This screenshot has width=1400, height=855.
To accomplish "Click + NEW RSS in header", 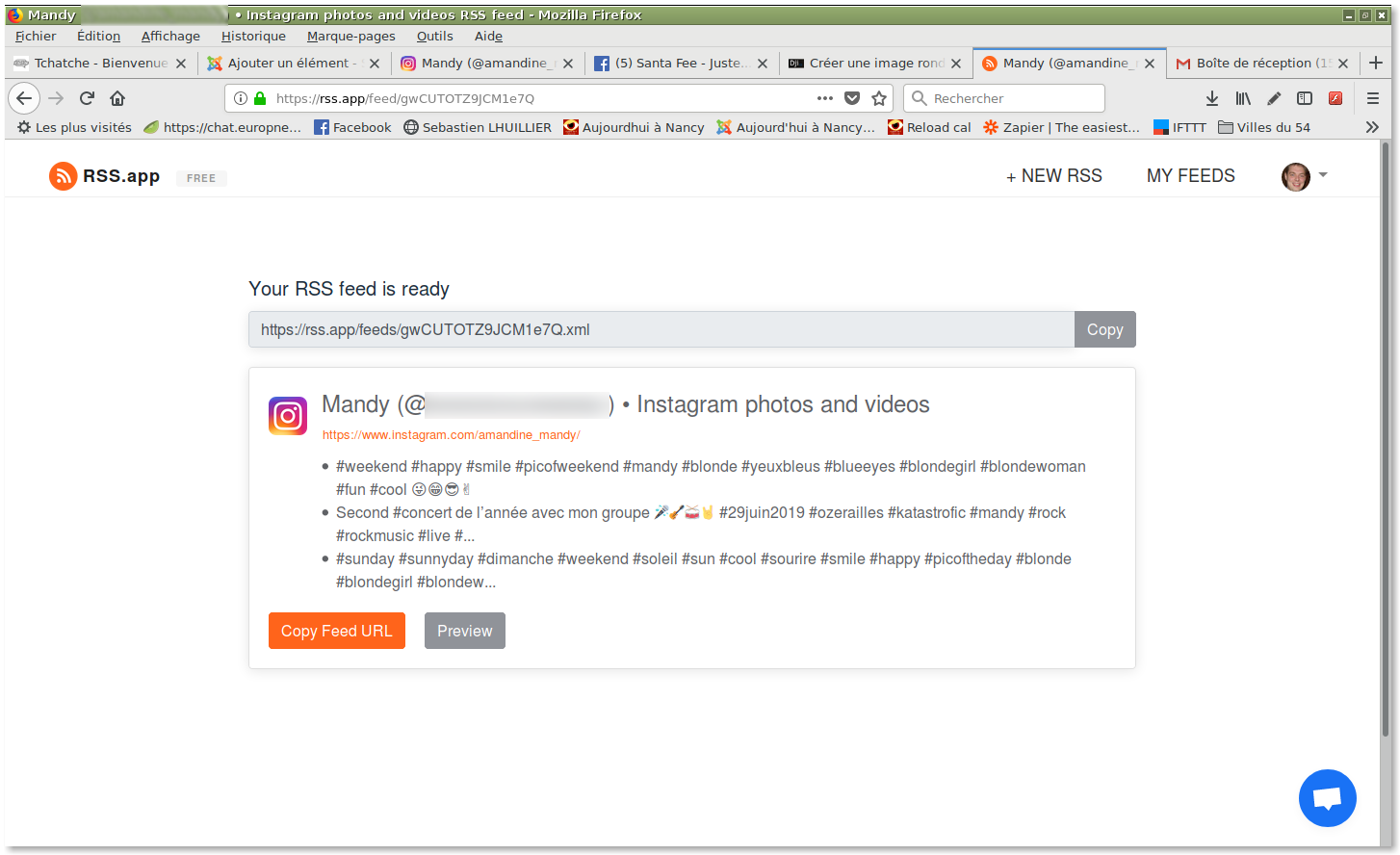I will point(1053,176).
